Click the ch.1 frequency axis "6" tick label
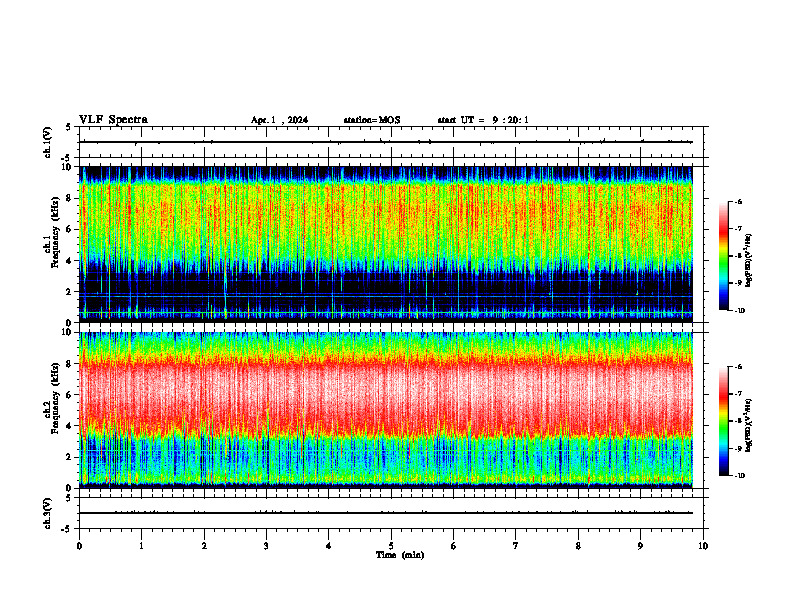Image resolution: width=792 pixels, height=612 pixels. coord(69,230)
